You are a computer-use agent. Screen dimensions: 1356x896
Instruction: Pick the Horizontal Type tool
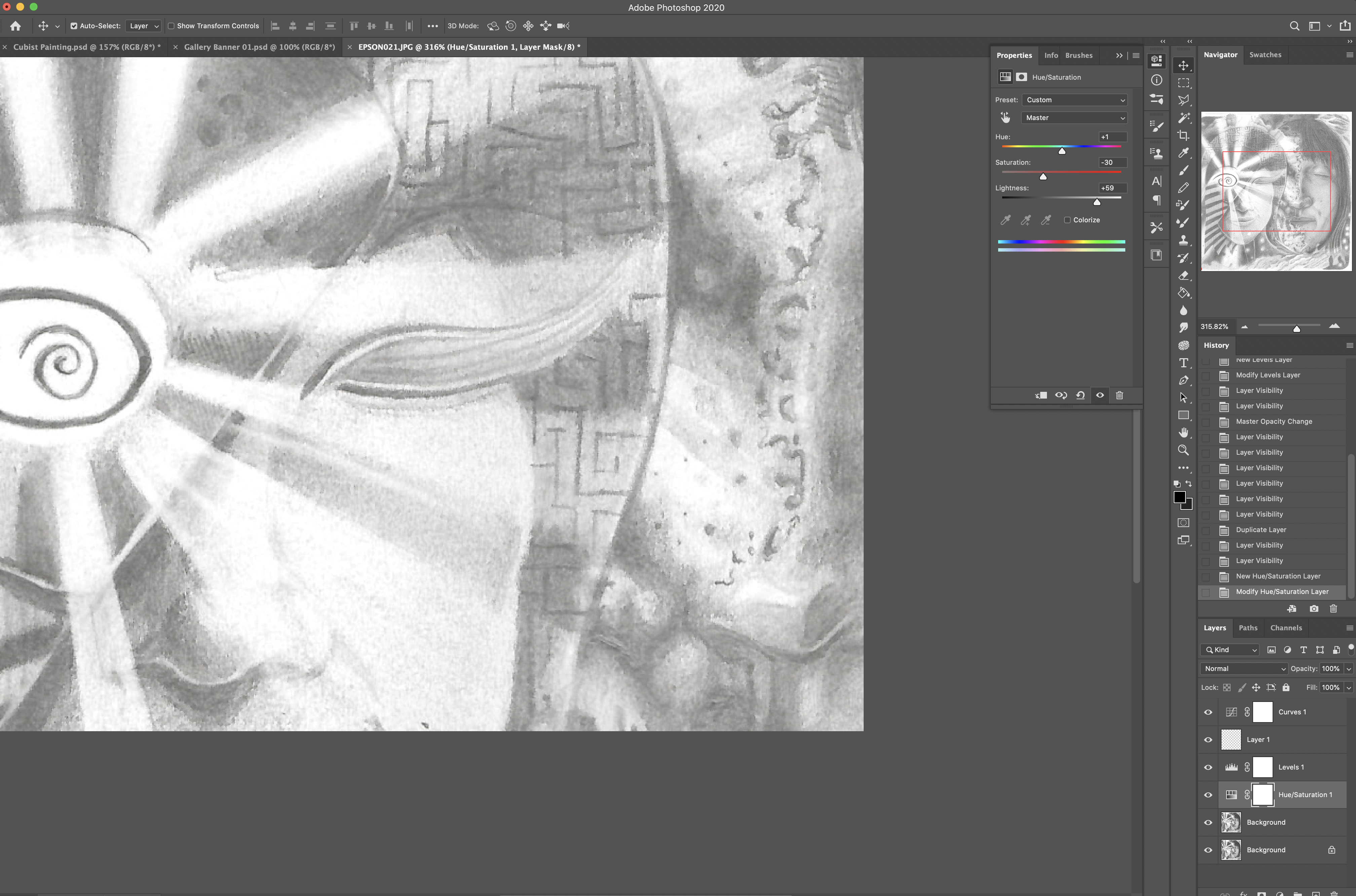pyautogui.click(x=1183, y=363)
